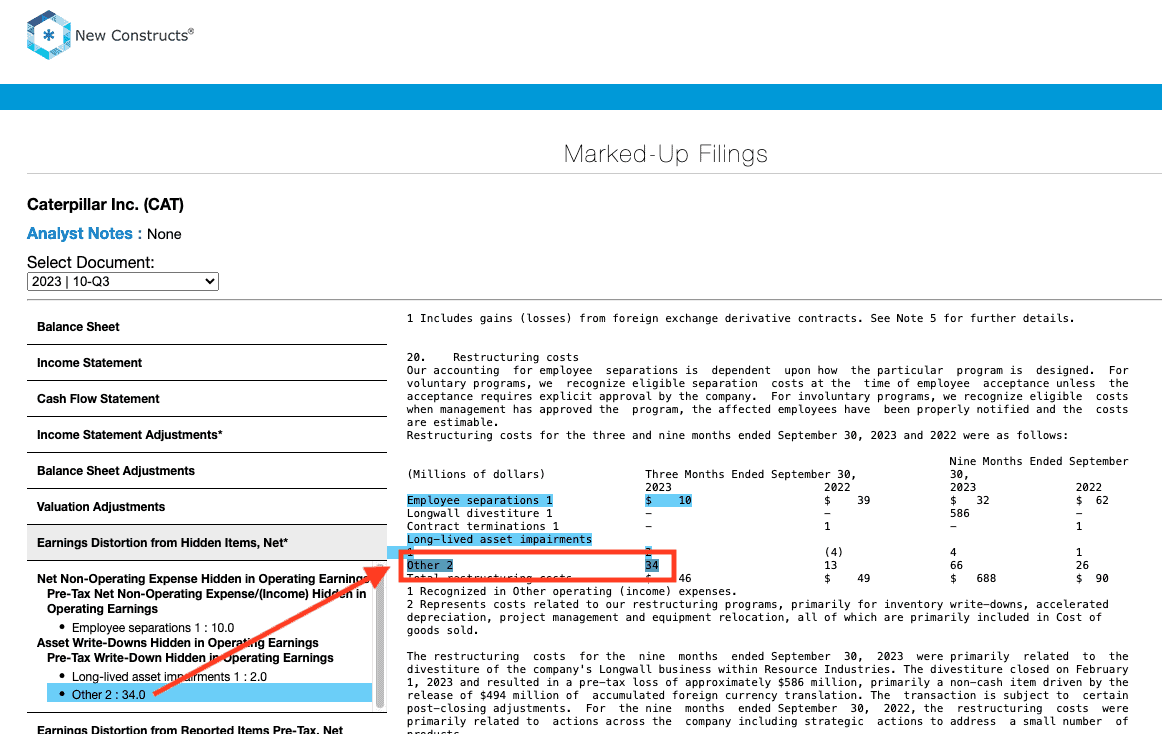The width and height of the screenshot is (1162, 734).
Task: Click the 'Longwall divestiture 1' row label
Action: 479,514
